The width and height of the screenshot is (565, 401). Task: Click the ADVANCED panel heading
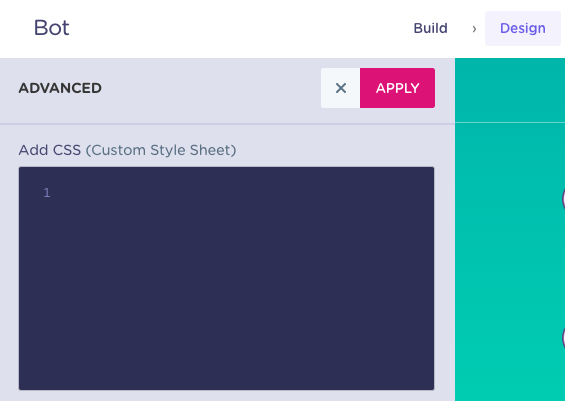[x=60, y=88]
